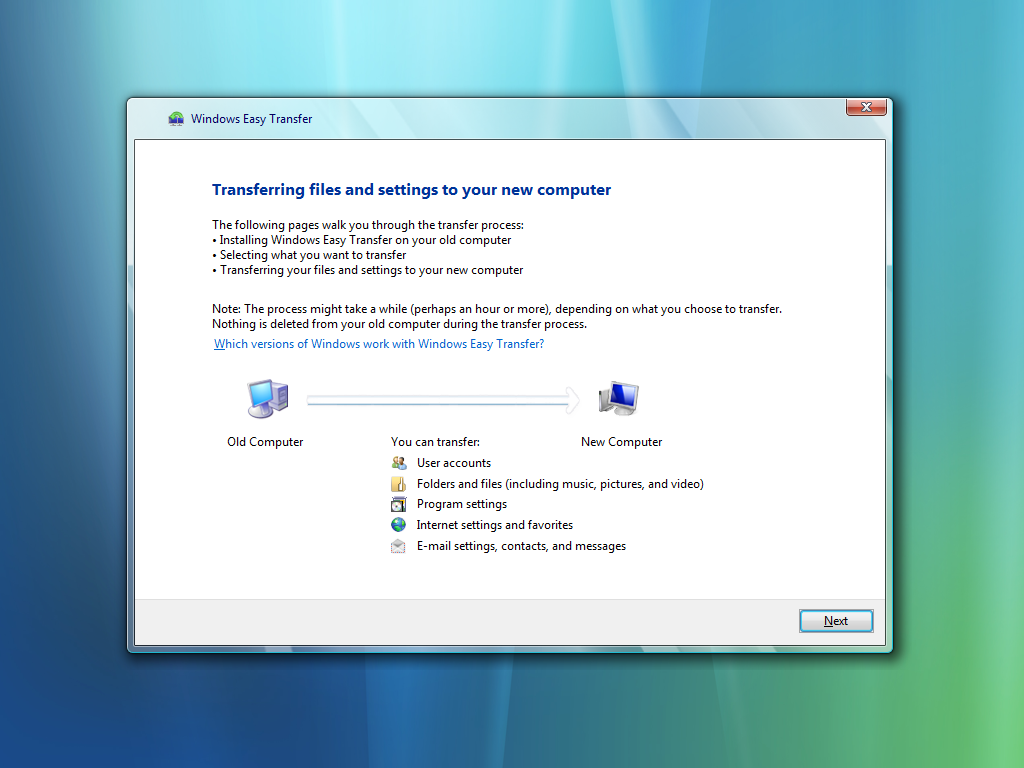Click the 'Old Computer' label

coord(265,442)
